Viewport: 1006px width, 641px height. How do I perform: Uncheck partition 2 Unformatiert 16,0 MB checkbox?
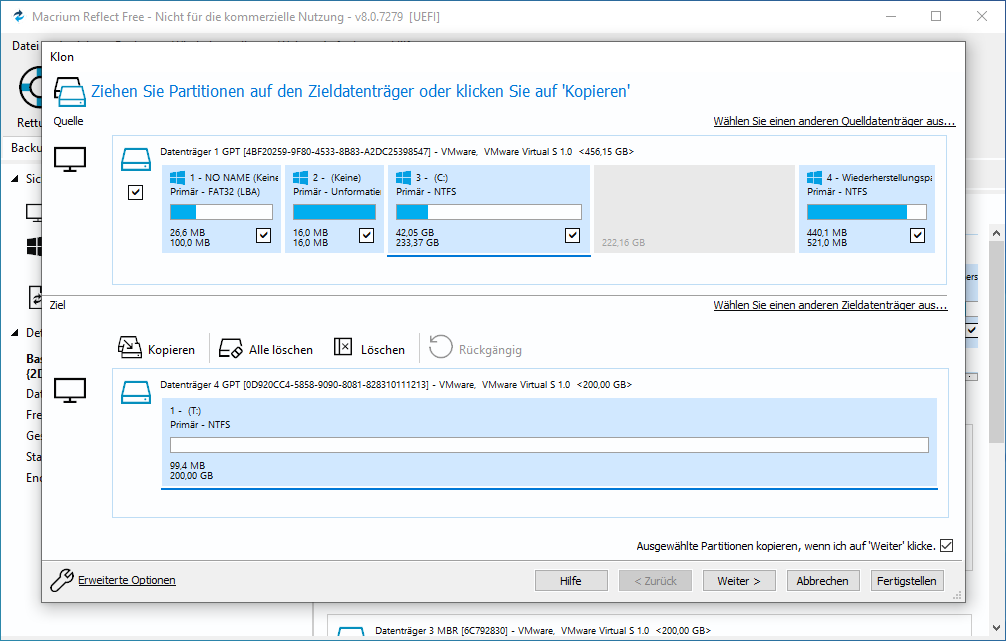(x=366, y=235)
